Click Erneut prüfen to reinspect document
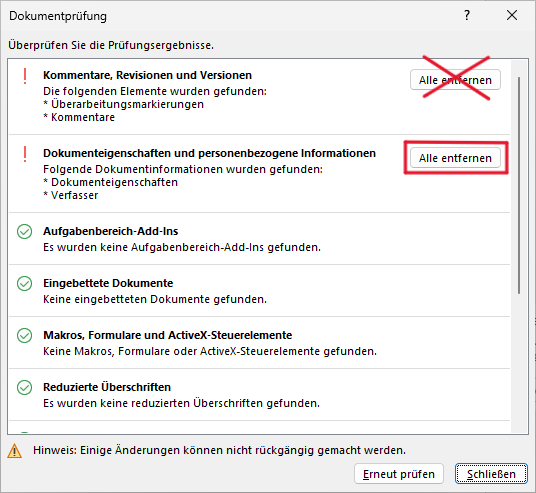This screenshot has width=536, height=493. click(399, 474)
